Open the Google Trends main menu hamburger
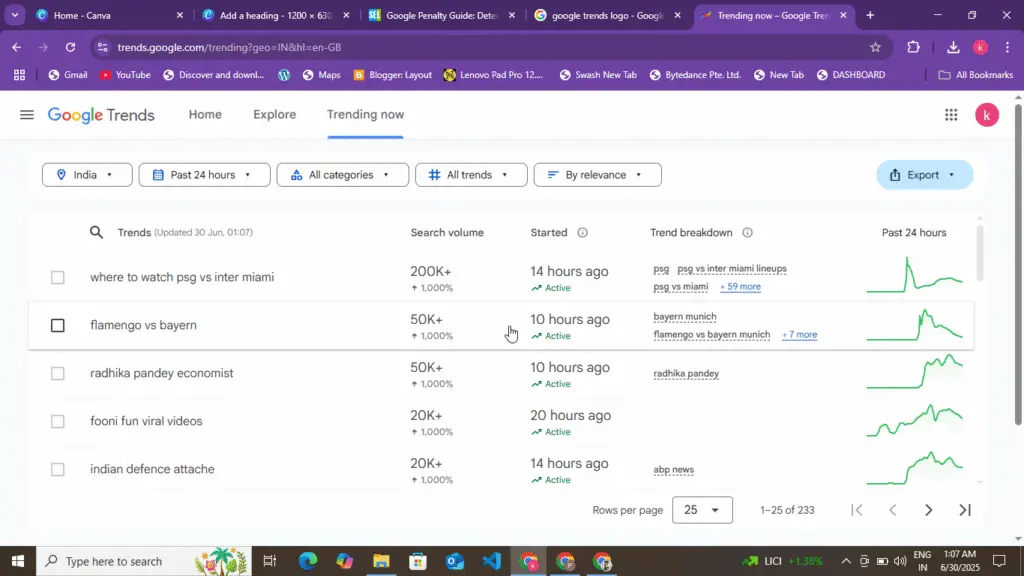 pyautogui.click(x=27, y=115)
